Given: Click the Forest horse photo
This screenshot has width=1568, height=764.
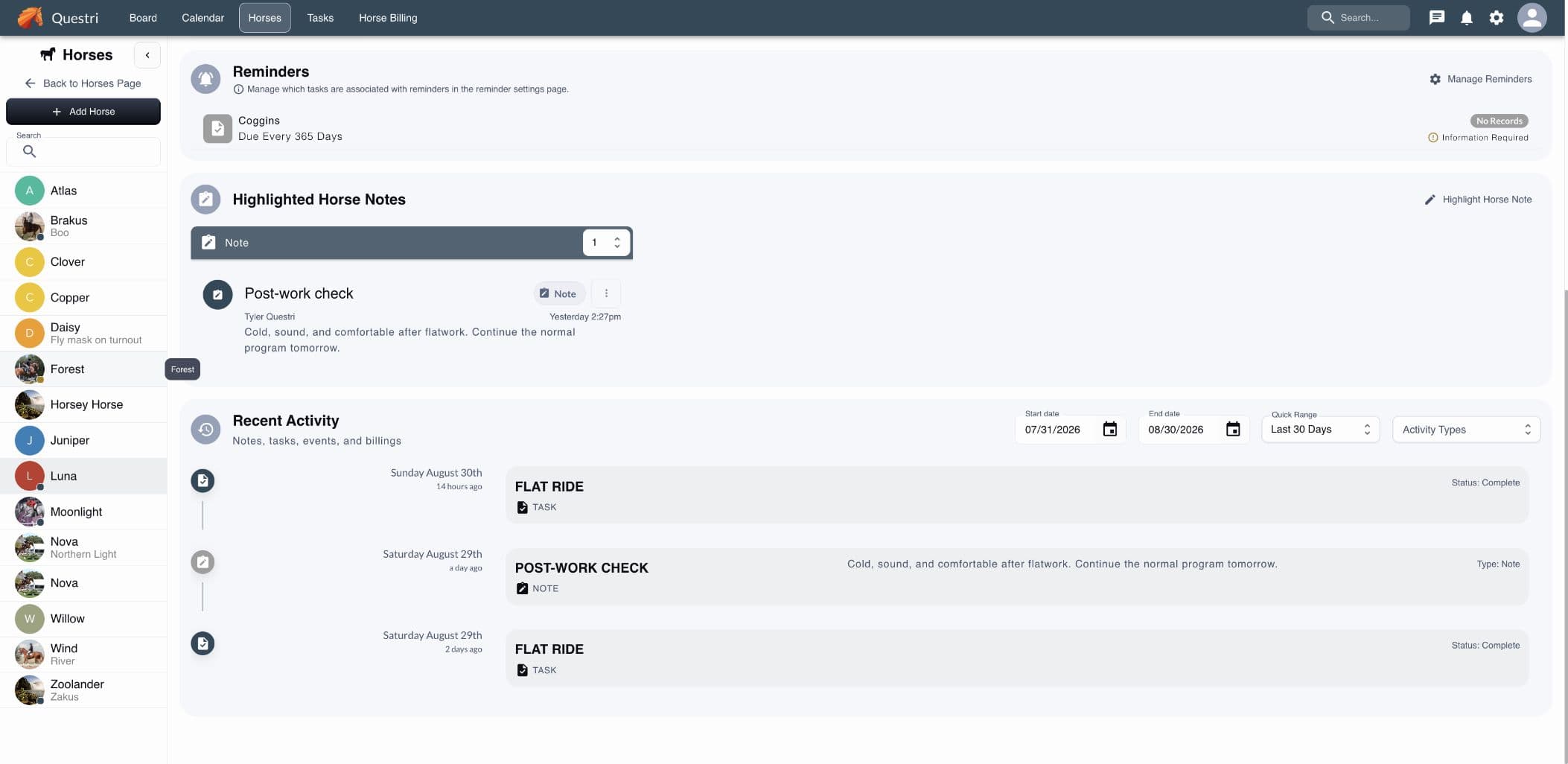Looking at the screenshot, I should (30, 369).
